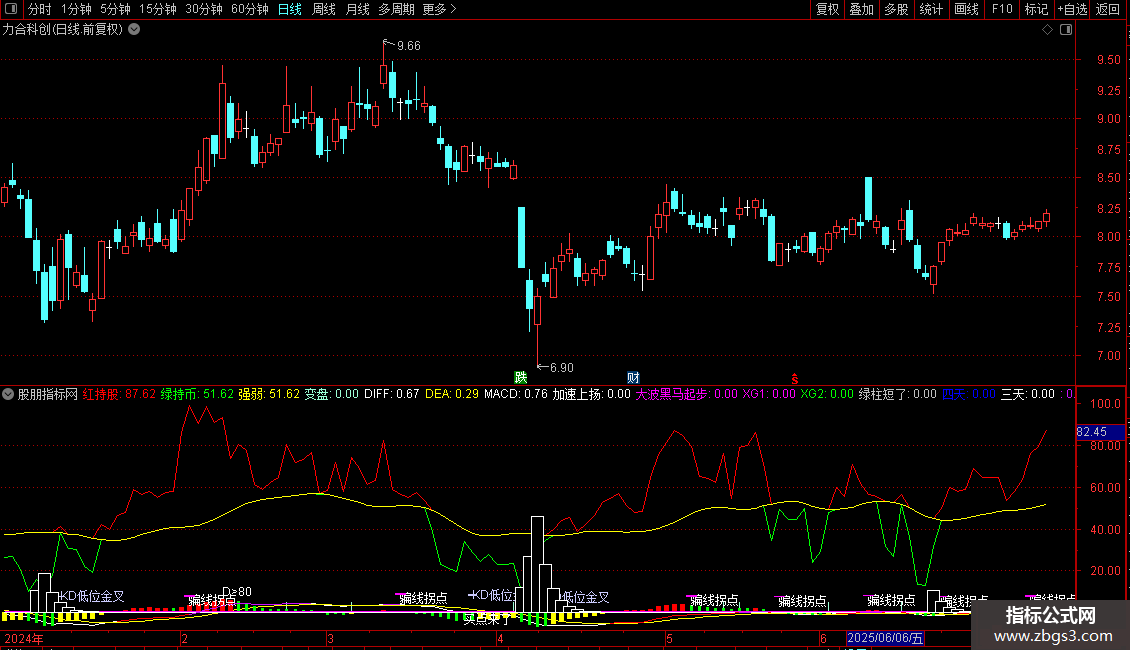The image size is (1130, 650).
Task: Open the 画线 drawing tools
Action: pos(966,9)
